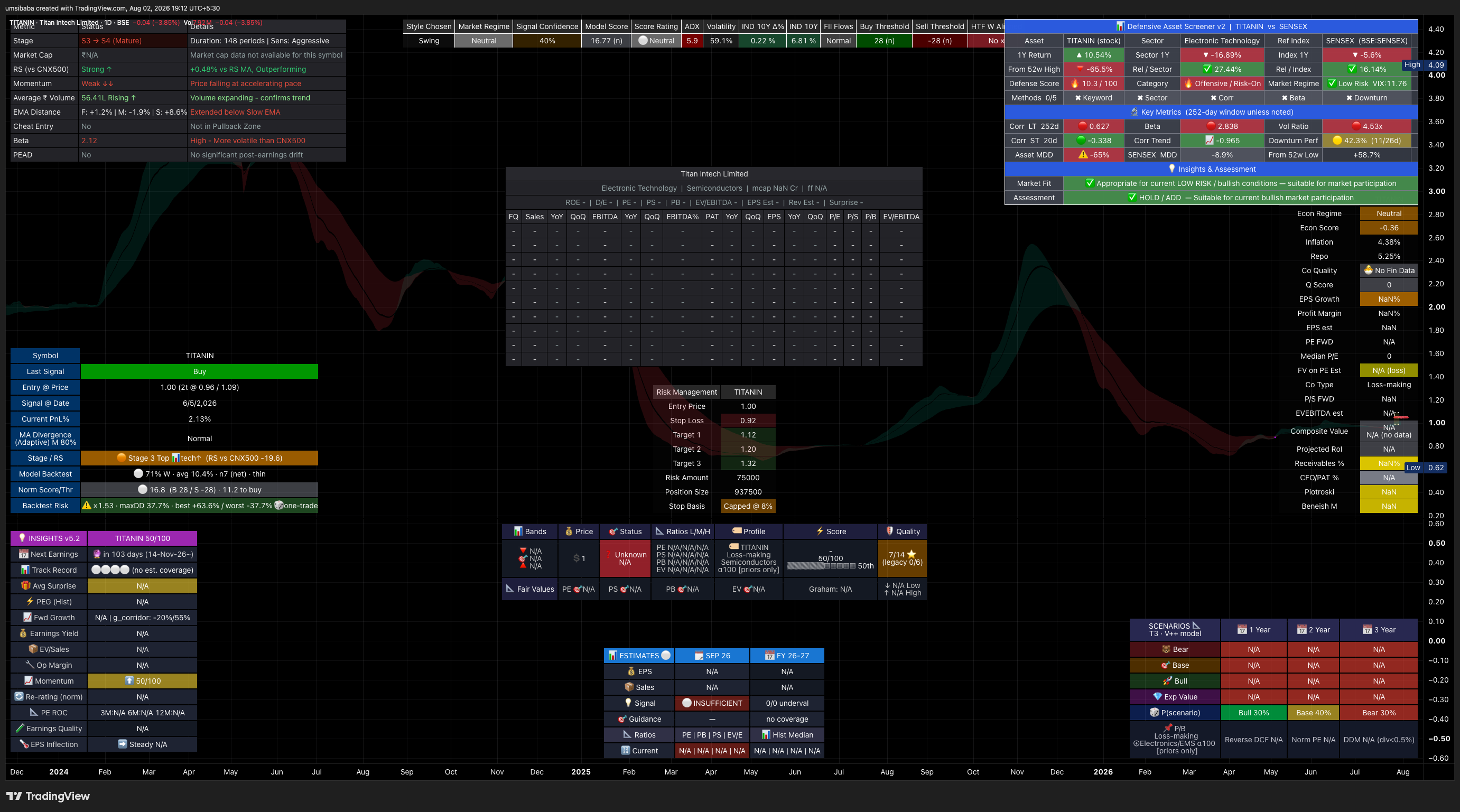Viewport: 1460px width, 812px height.
Task: Click the 'Bear 30%' scenario probability cell
Action: coord(1379,713)
